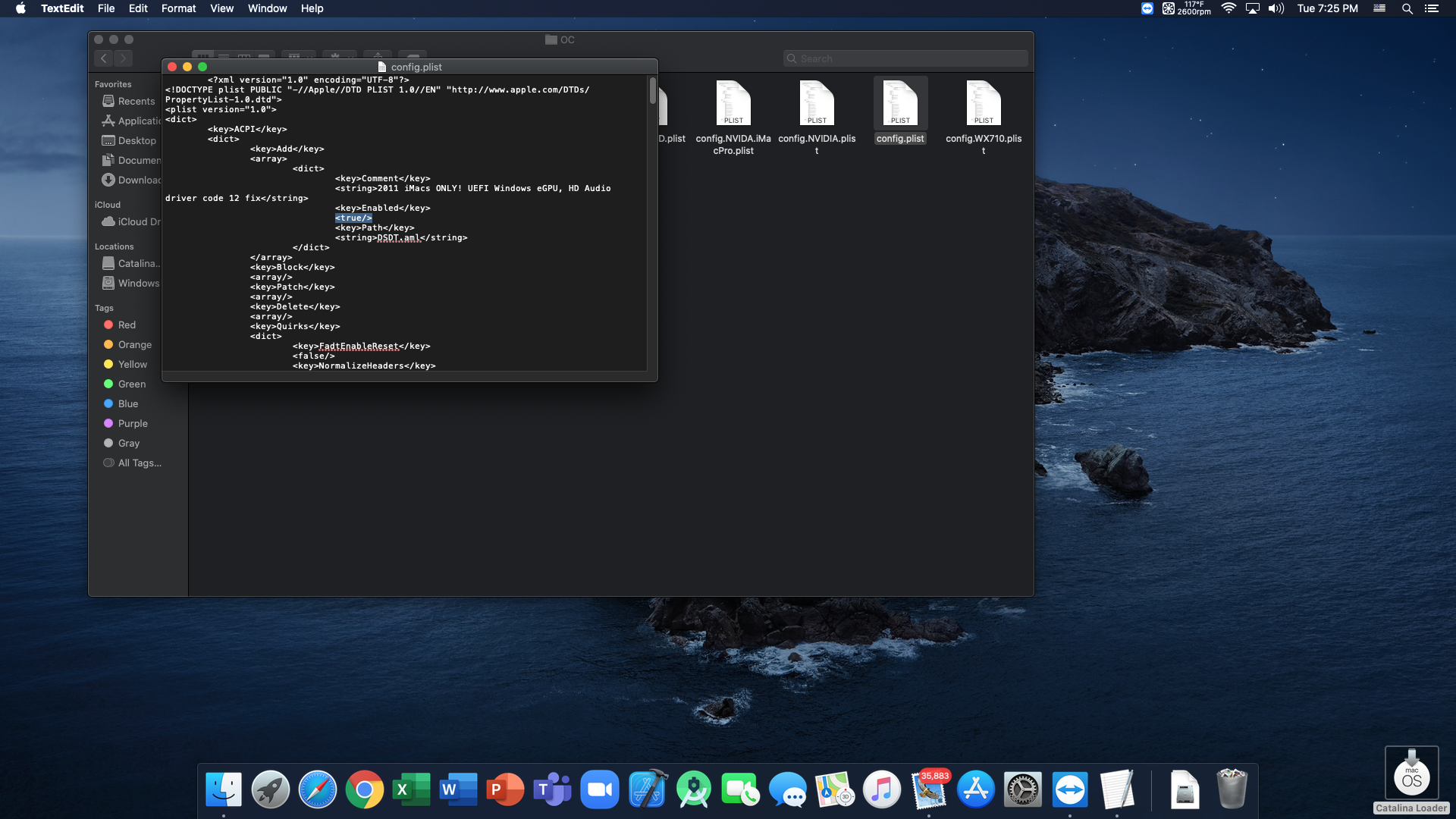The width and height of the screenshot is (1456, 819).
Task: Open Spotlight search magnifier icon
Action: pyautogui.click(x=1407, y=8)
